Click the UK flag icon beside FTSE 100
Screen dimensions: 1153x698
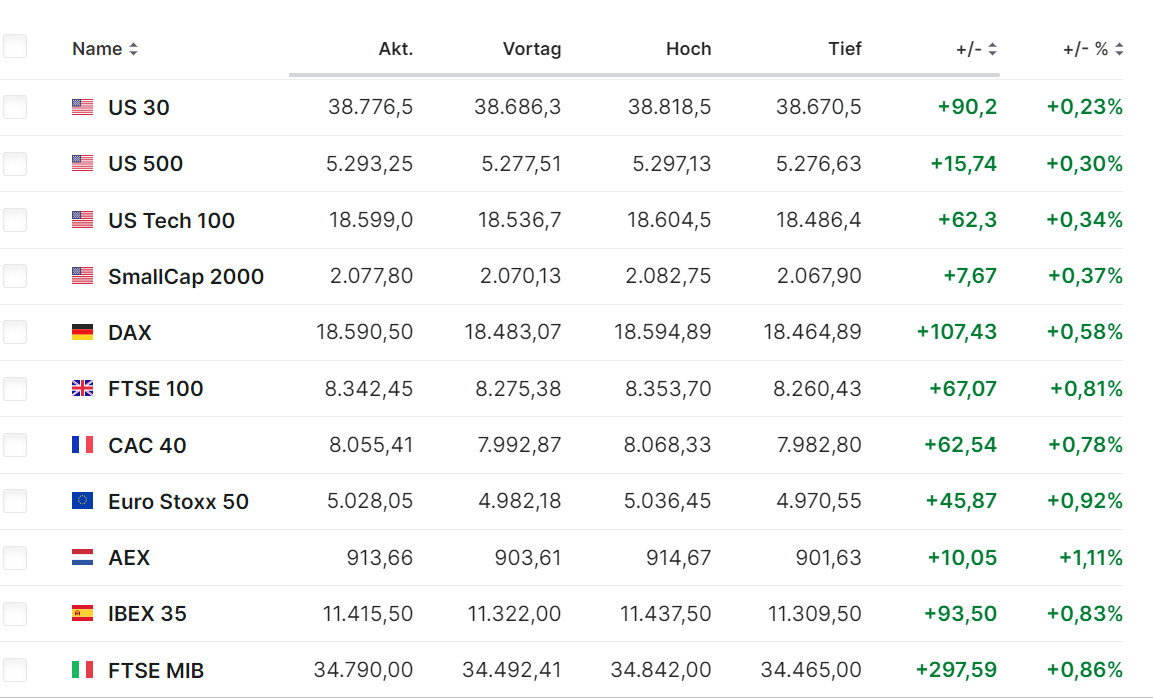[x=82, y=388]
